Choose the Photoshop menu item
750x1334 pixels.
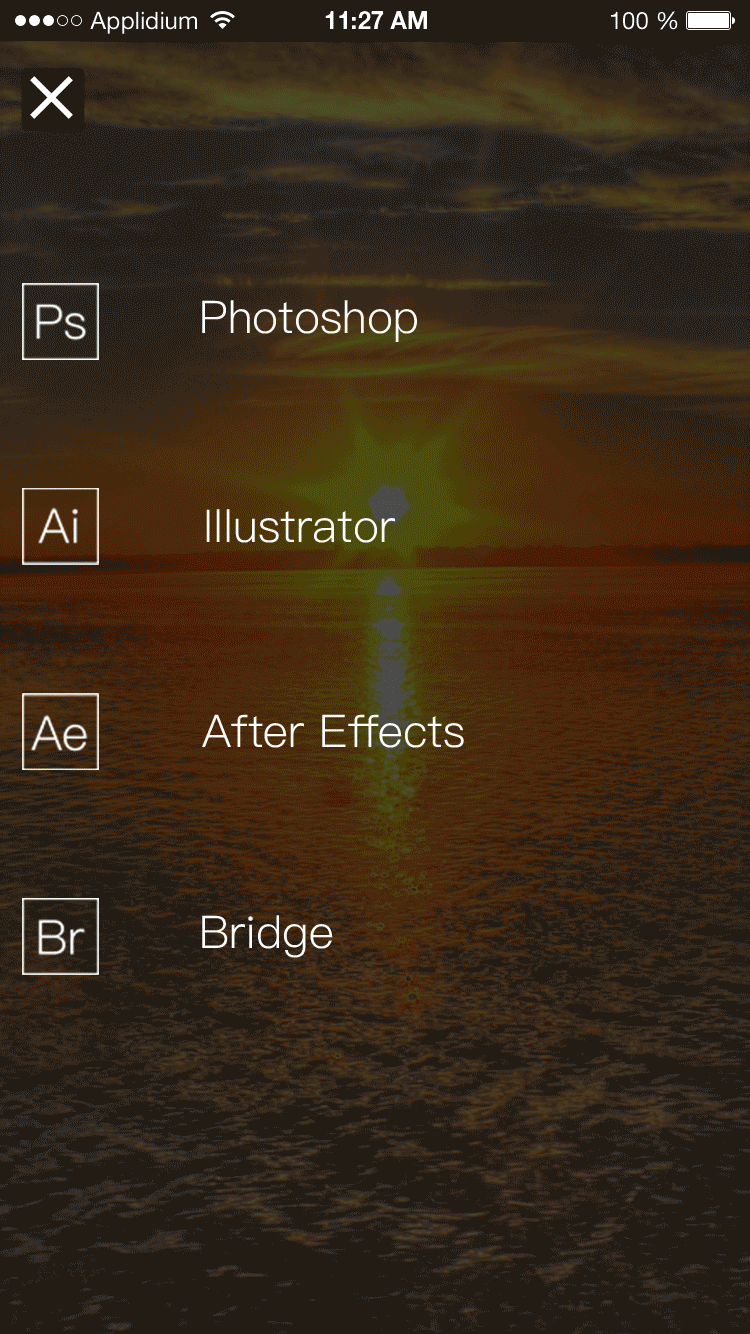pyautogui.click(x=308, y=319)
